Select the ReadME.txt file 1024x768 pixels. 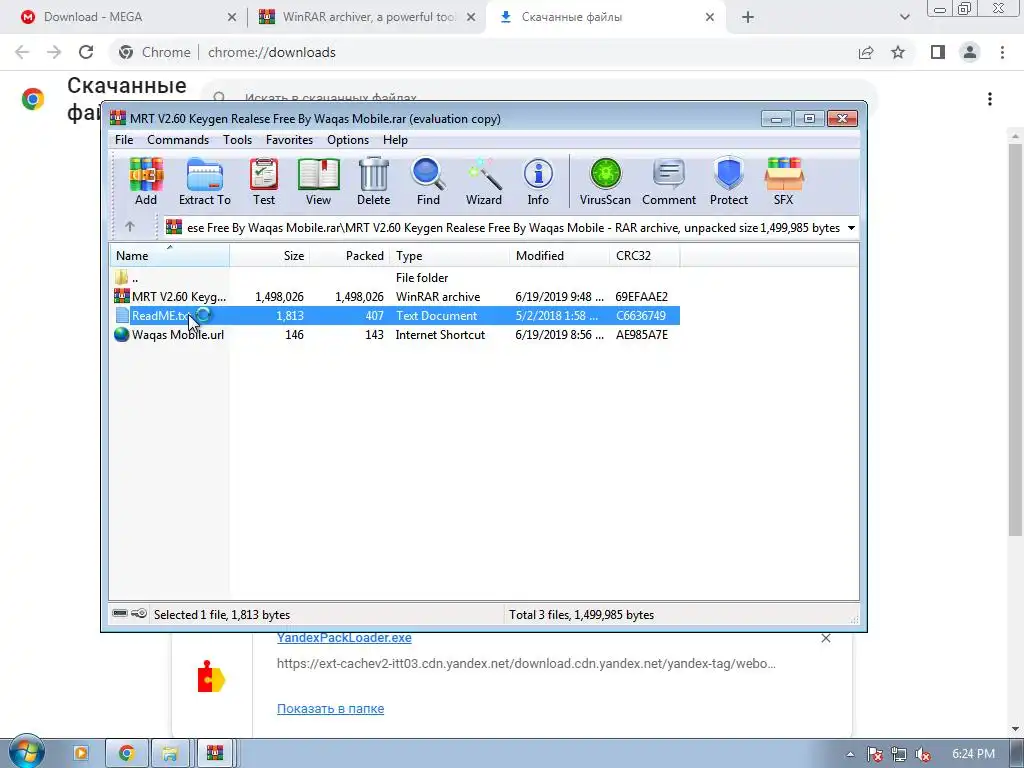394,315
